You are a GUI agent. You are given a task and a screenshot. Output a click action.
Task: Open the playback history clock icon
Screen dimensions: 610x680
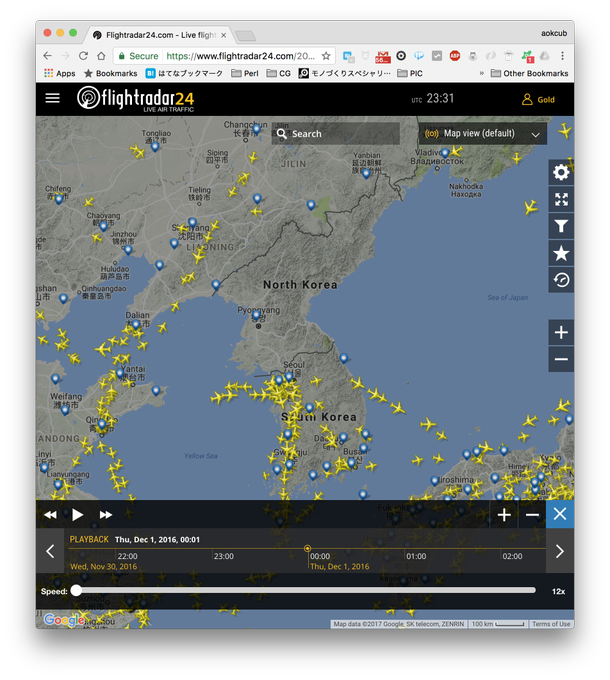pyautogui.click(x=561, y=280)
